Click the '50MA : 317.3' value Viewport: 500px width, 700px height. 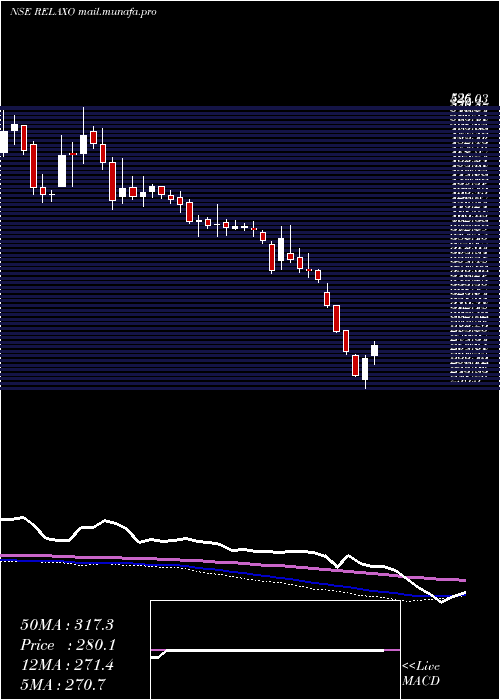67,625
